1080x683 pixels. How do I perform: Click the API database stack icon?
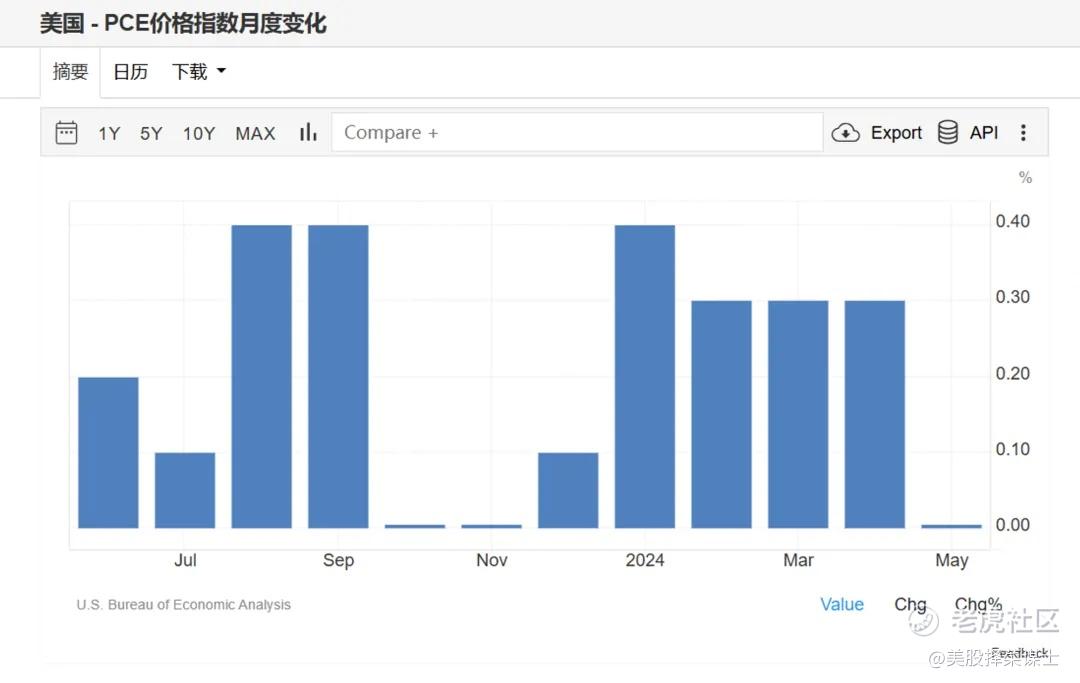pos(948,132)
